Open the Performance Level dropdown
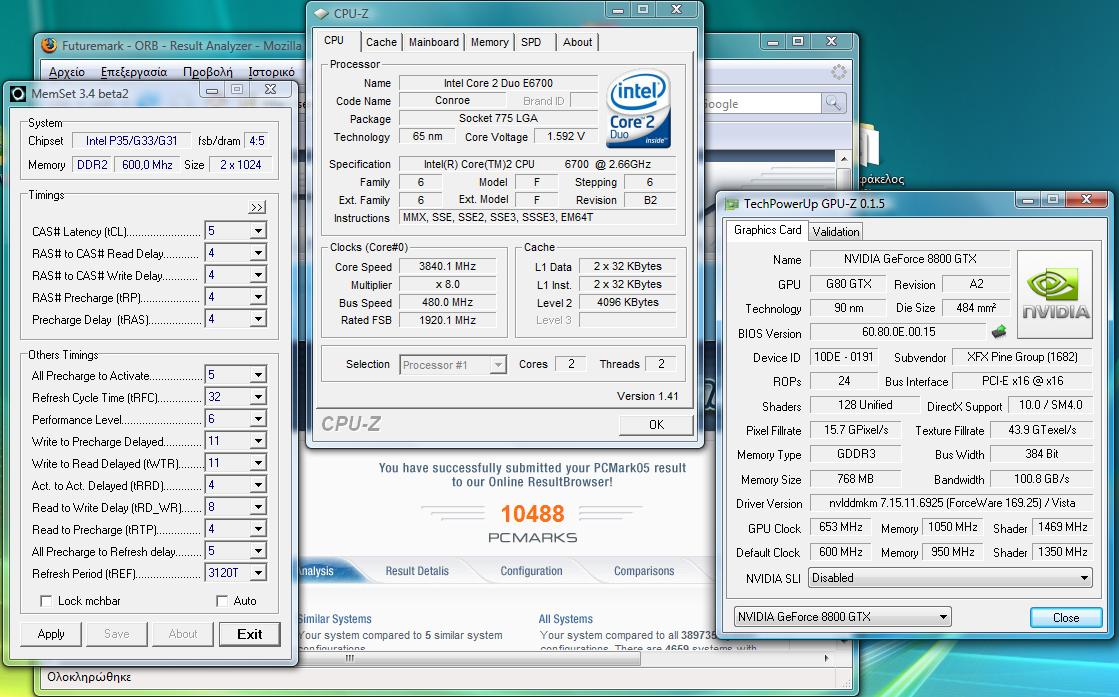Viewport: 1119px width, 697px height. coord(258,419)
